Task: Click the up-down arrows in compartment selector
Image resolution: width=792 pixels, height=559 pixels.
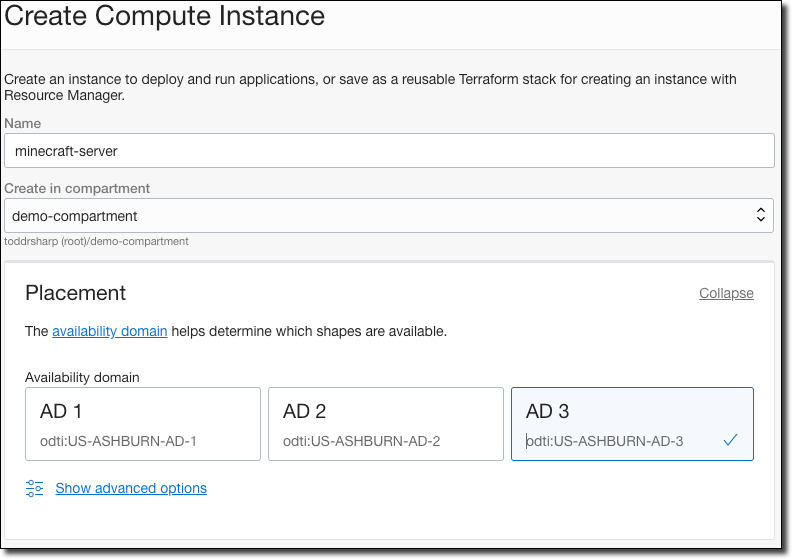Action: pos(761,215)
